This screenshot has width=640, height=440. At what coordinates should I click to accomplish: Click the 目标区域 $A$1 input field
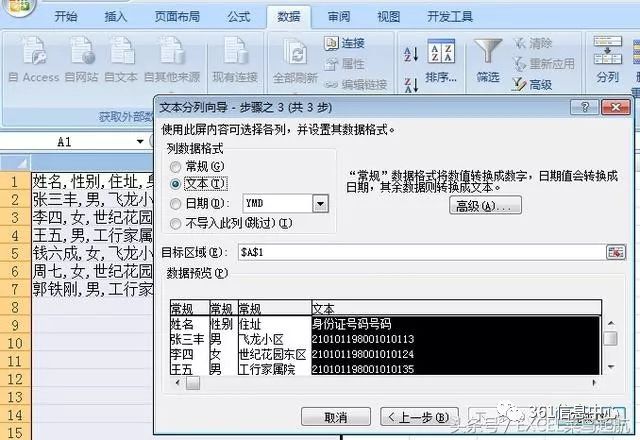point(422,252)
